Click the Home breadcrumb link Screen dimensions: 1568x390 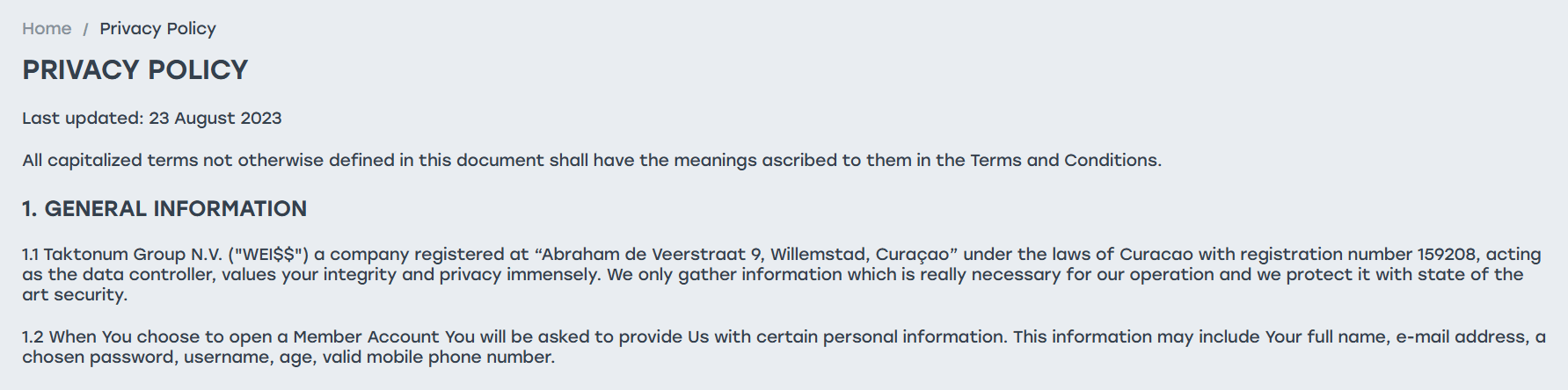[47, 29]
